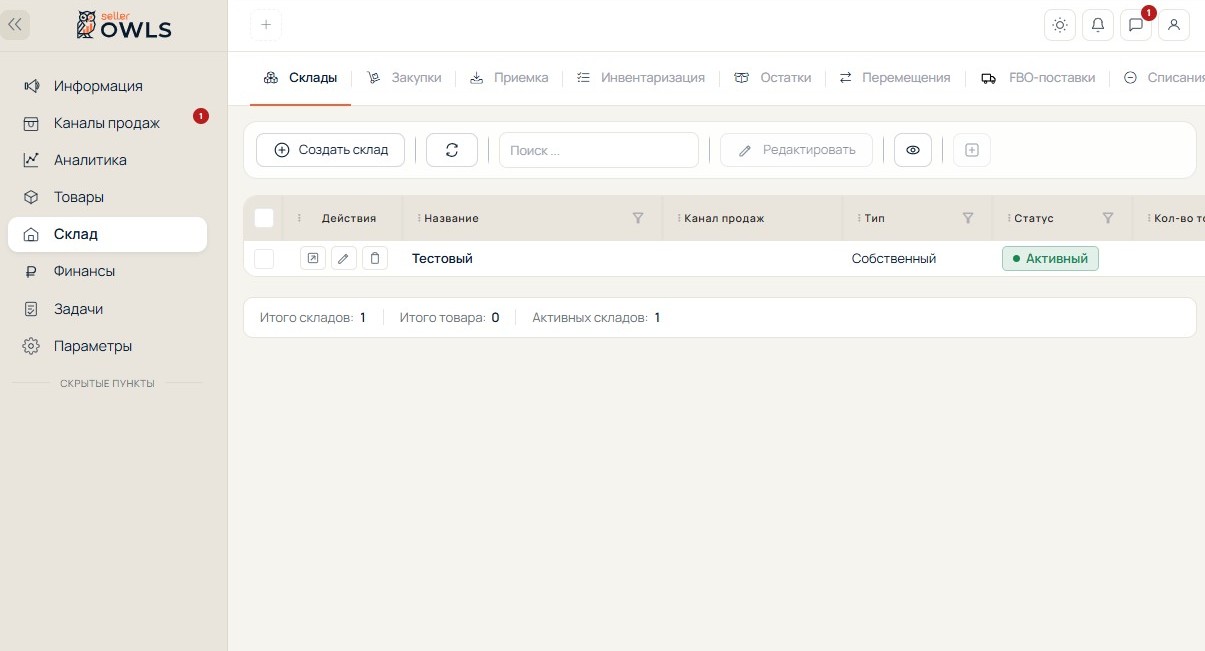Click the Активный status badge

(x=1050, y=259)
